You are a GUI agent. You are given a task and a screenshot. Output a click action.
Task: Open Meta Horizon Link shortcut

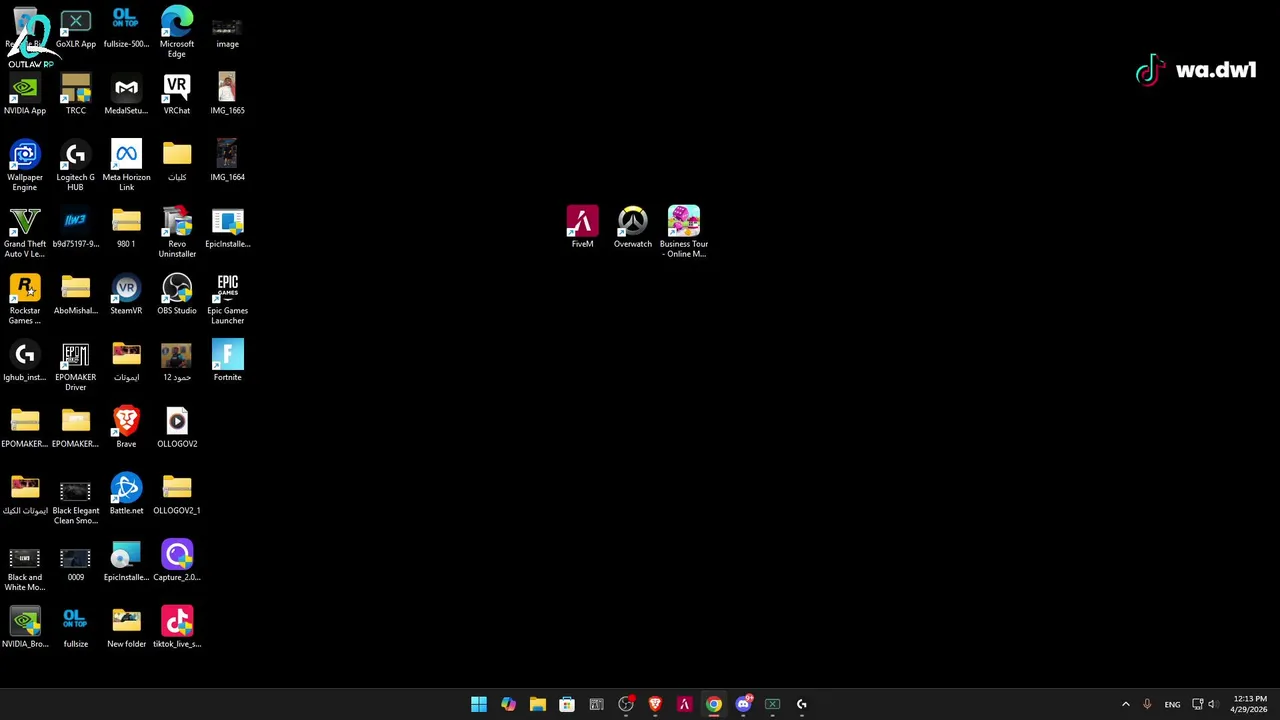126,166
